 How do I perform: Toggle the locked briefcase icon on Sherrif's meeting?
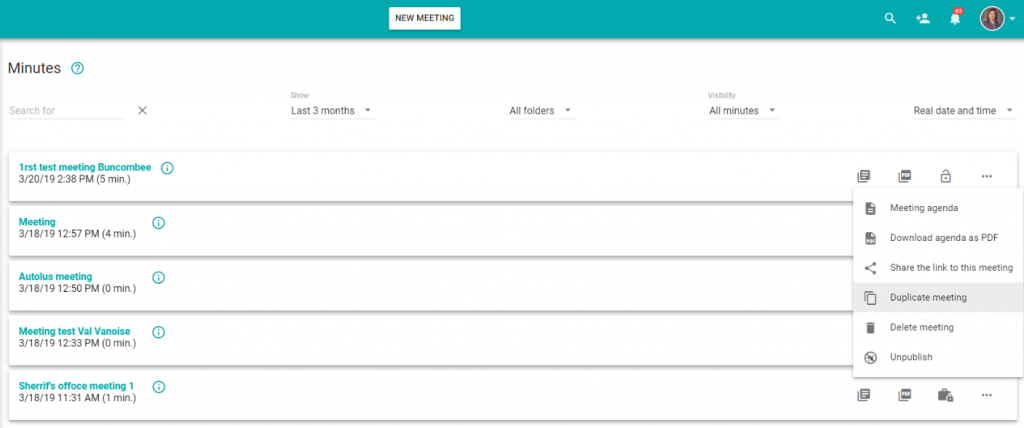(x=945, y=395)
